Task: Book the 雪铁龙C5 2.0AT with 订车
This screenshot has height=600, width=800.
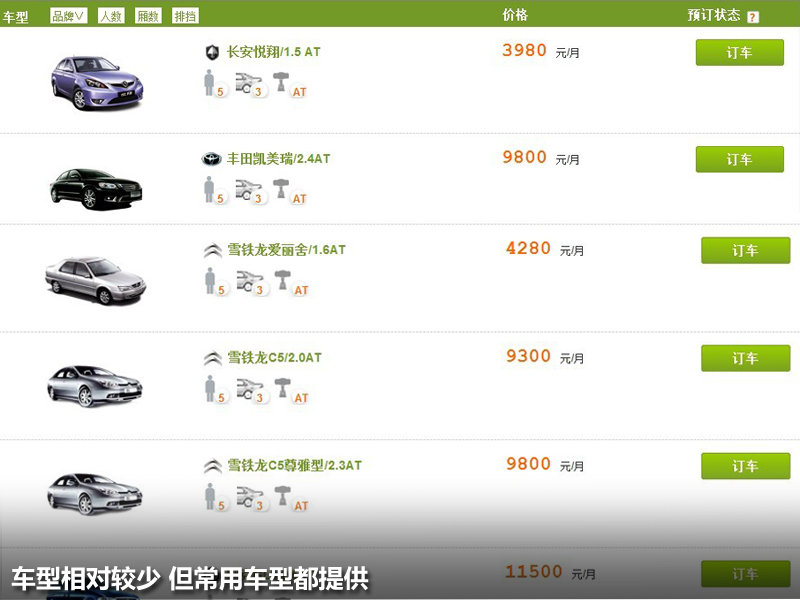Action: click(x=745, y=358)
